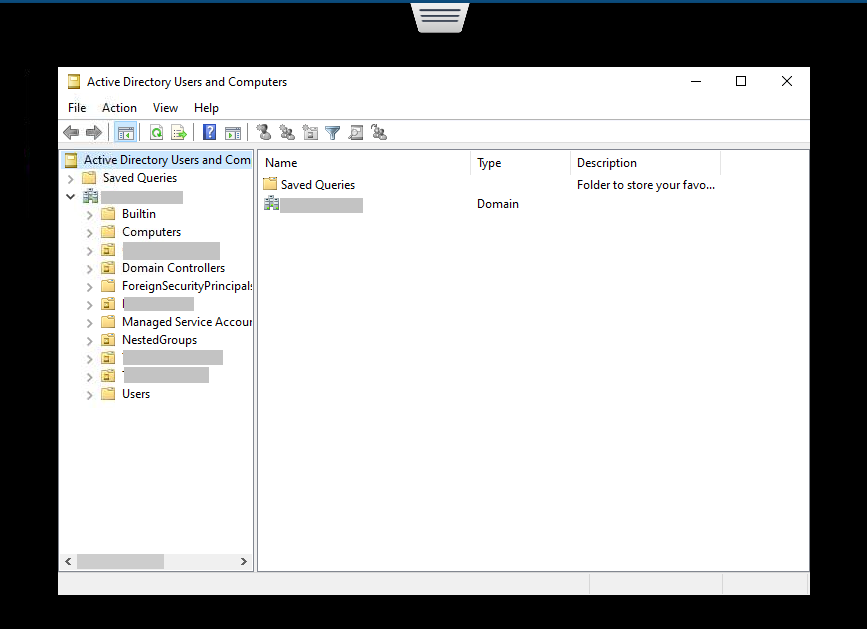Open the View menu
This screenshot has width=867, height=629.
click(x=165, y=108)
